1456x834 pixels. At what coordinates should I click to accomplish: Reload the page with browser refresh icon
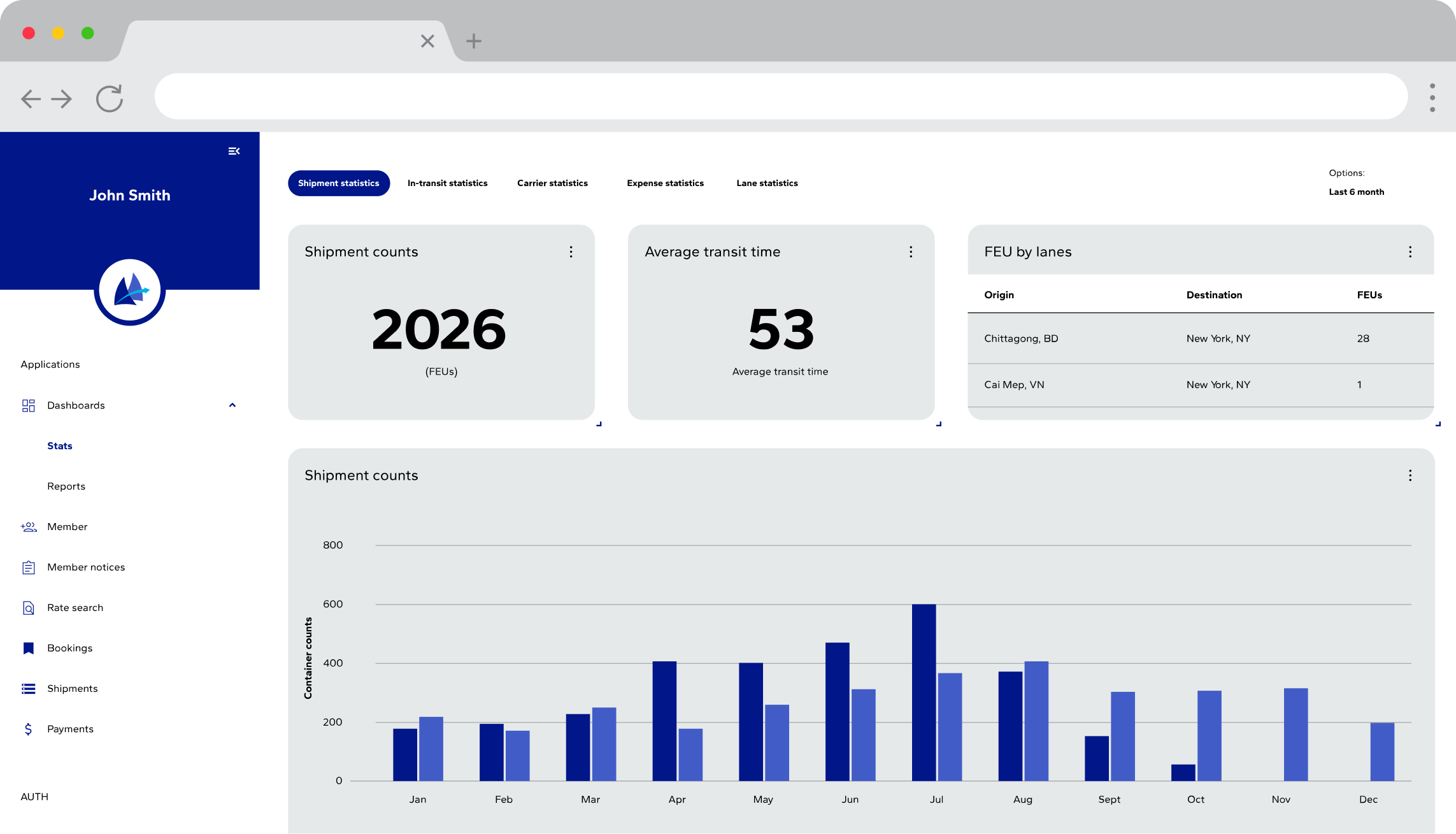pos(110,99)
